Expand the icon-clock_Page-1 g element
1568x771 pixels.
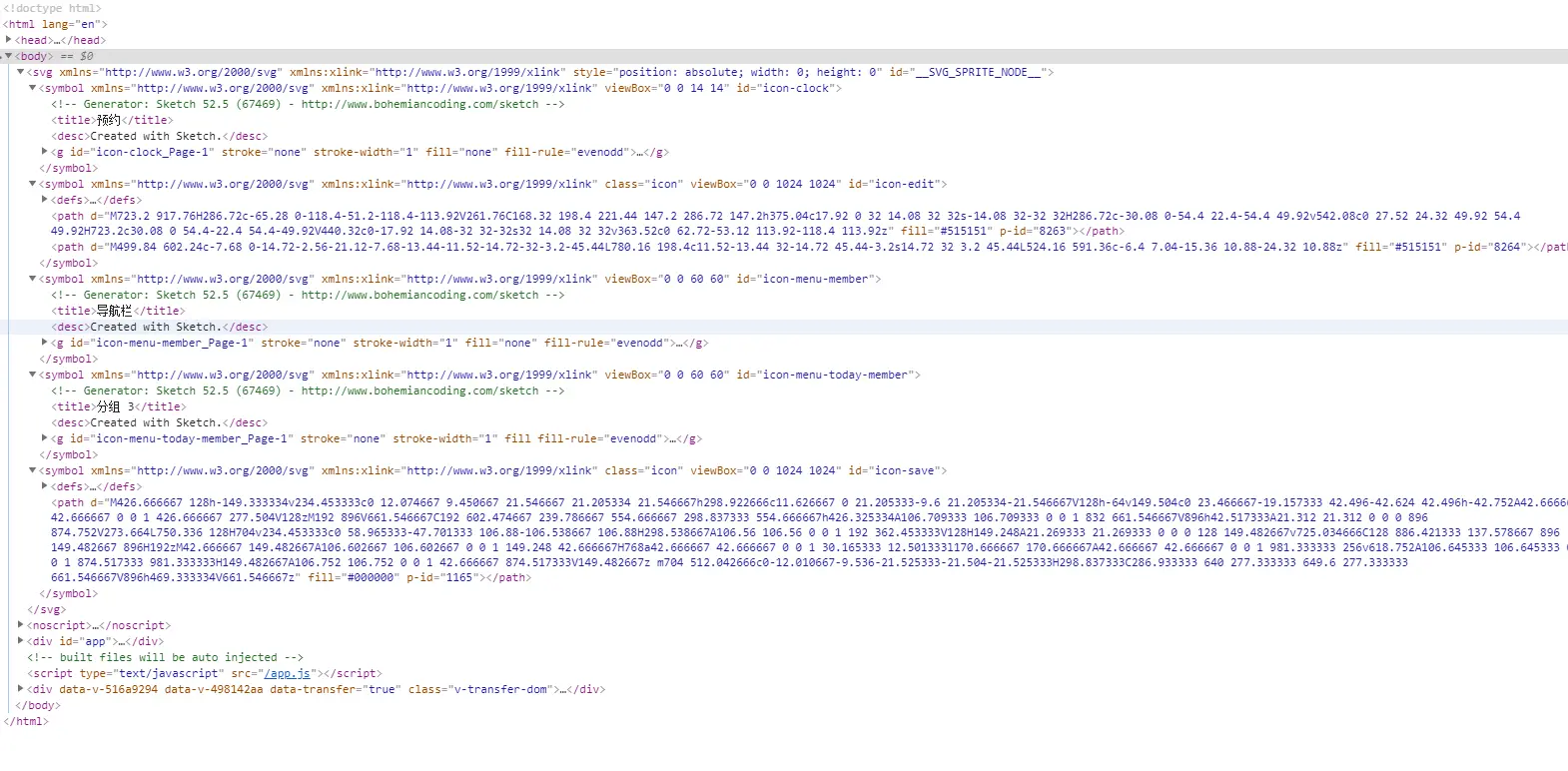pos(45,152)
